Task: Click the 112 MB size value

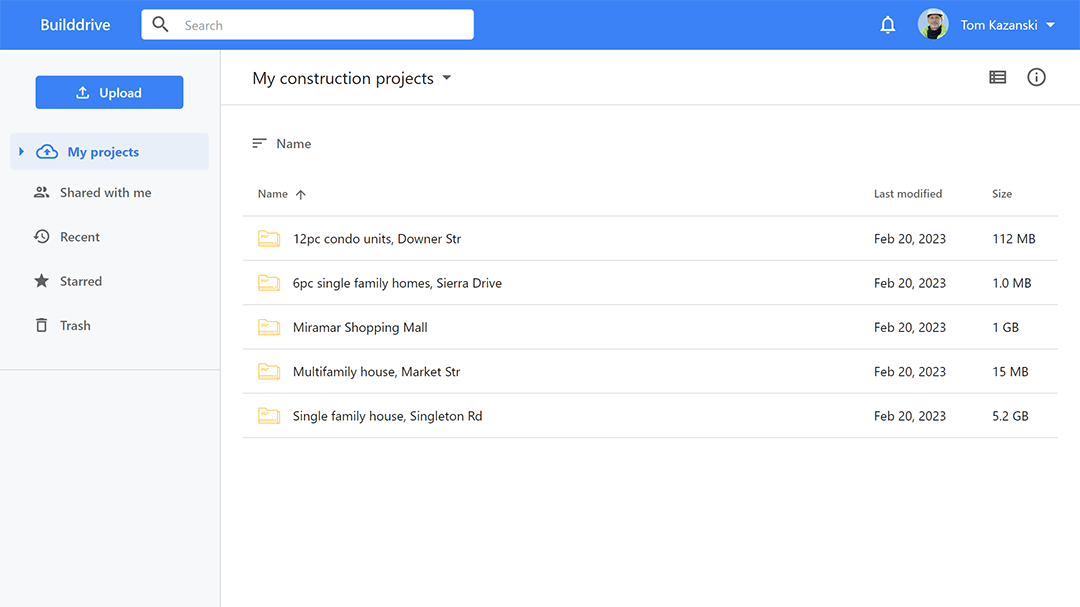Action: (x=1014, y=239)
